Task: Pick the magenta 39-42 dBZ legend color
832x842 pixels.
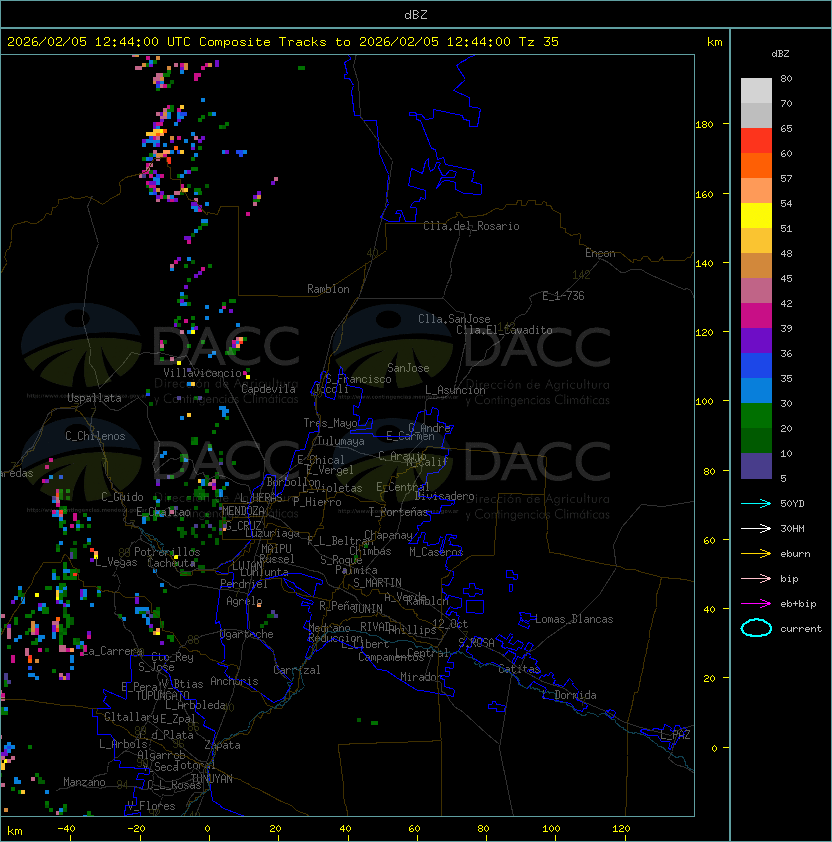Action: pyautogui.click(x=756, y=316)
